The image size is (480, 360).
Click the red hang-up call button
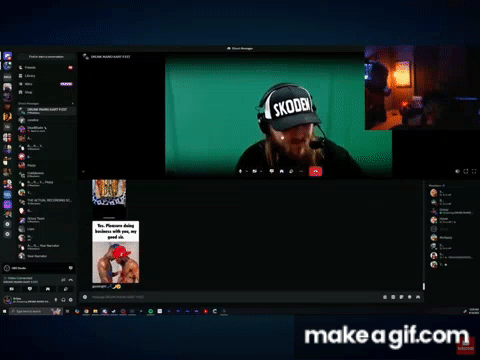coord(315,171)
